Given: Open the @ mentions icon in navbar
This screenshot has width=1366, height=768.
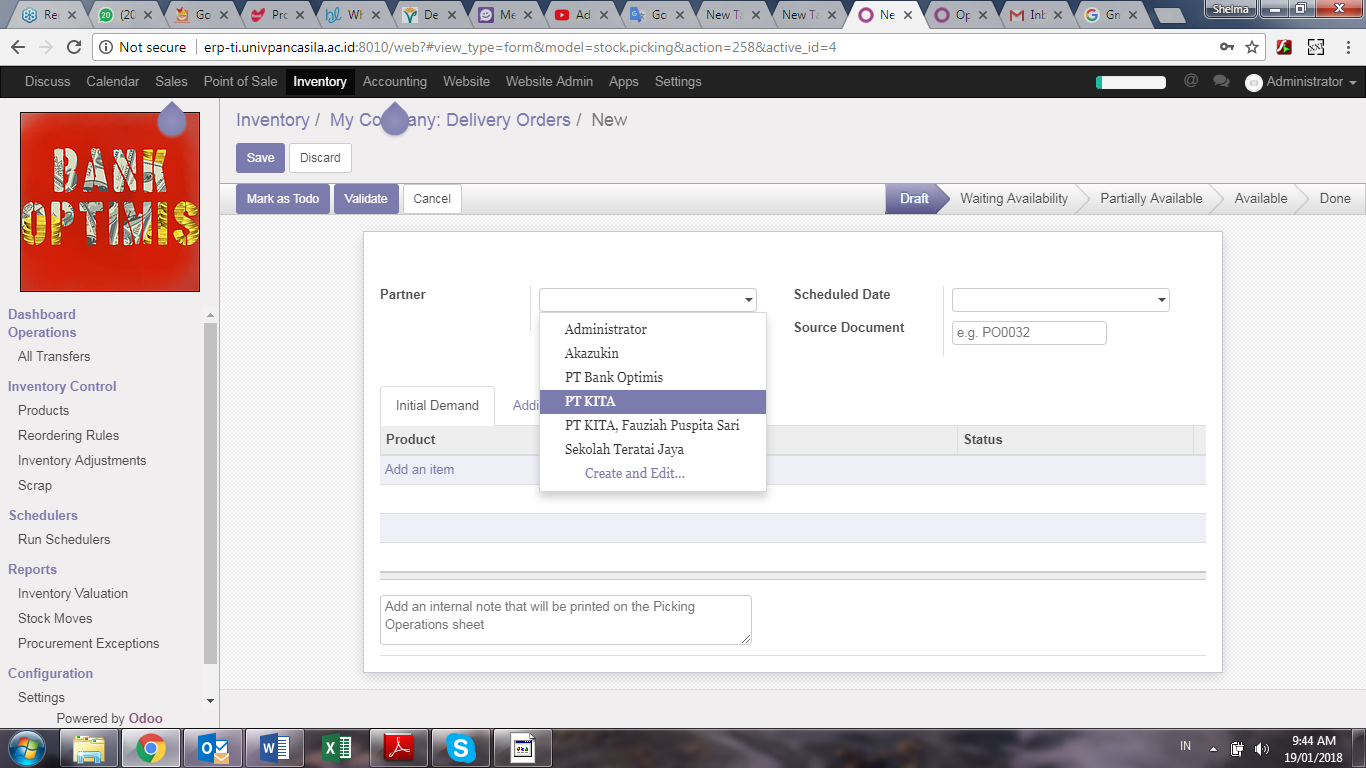Looking at the screenshot, I should [1190, 81].
